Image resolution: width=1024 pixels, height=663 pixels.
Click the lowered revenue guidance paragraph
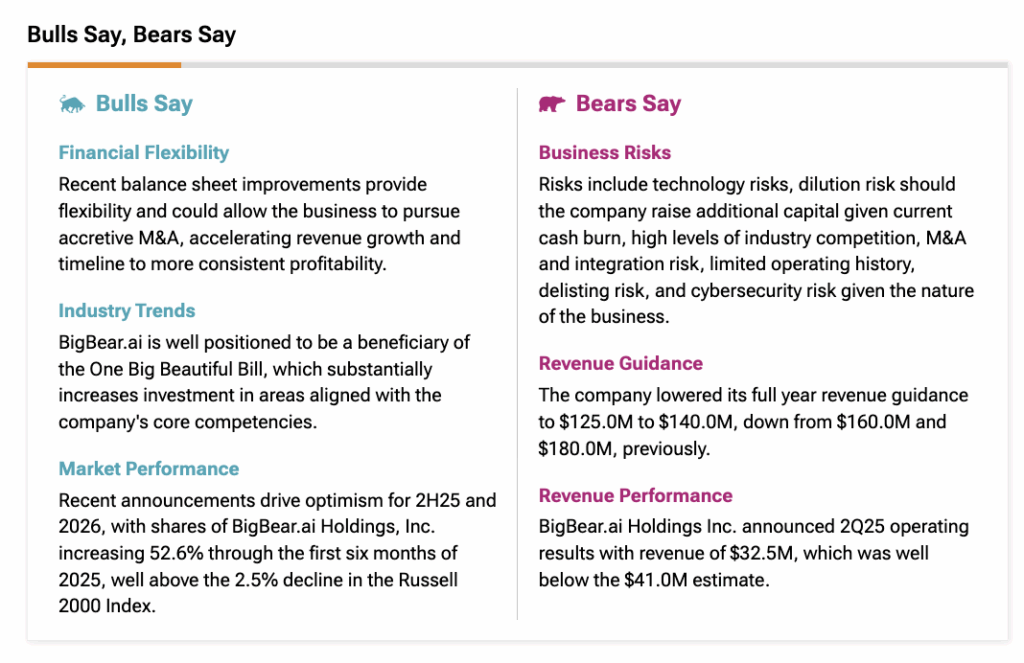tap(753, 422)
